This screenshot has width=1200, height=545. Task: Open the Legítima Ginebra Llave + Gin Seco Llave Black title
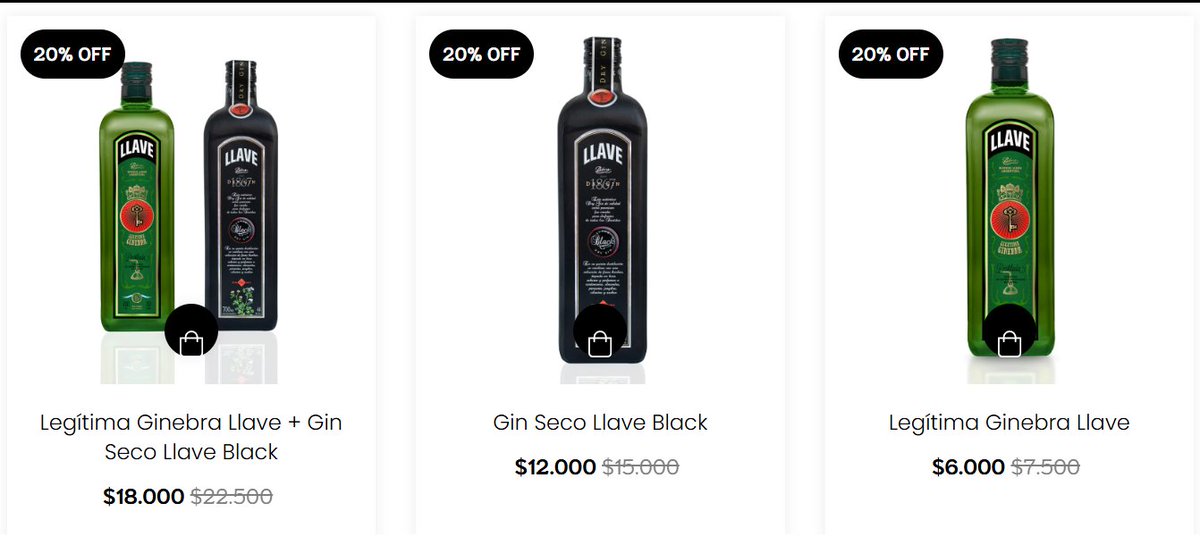(191, 437)
